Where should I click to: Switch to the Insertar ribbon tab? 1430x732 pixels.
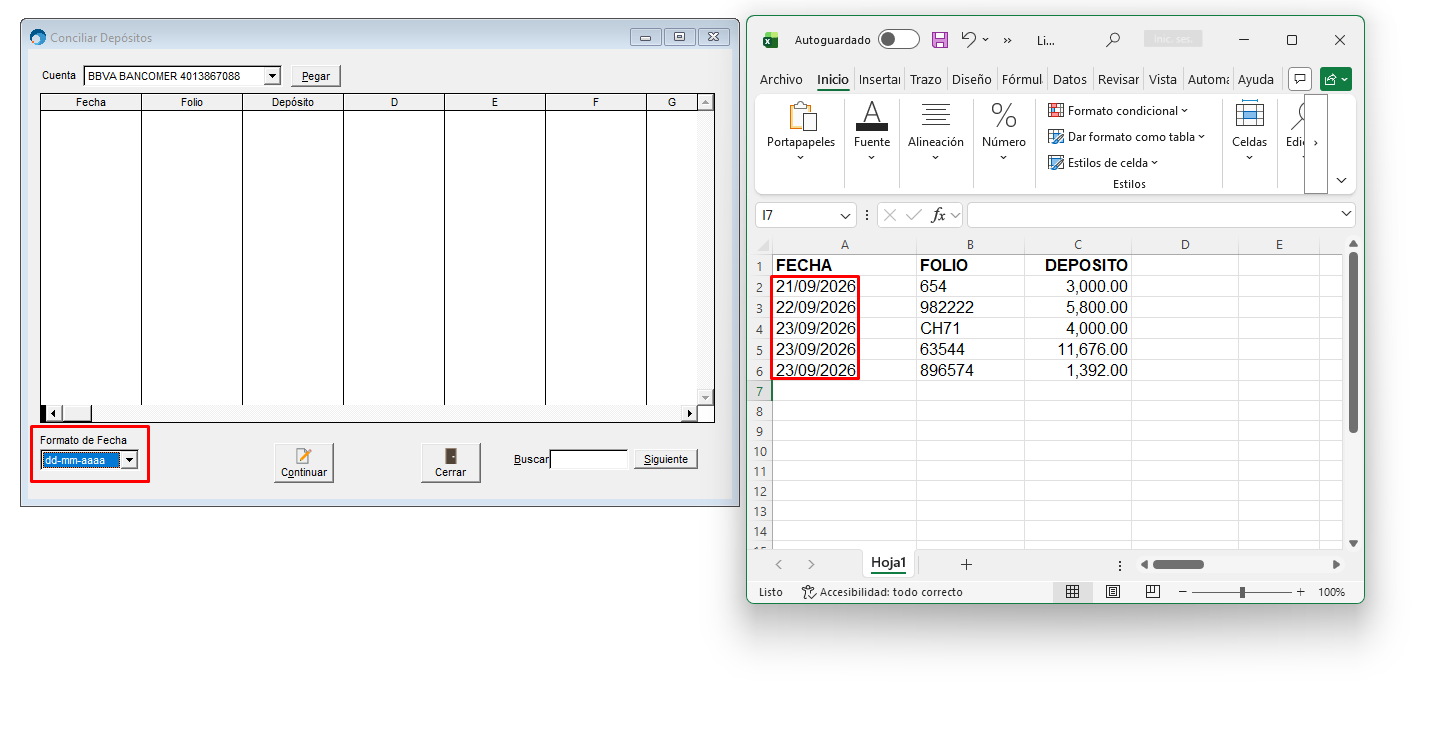coord(880,79)
